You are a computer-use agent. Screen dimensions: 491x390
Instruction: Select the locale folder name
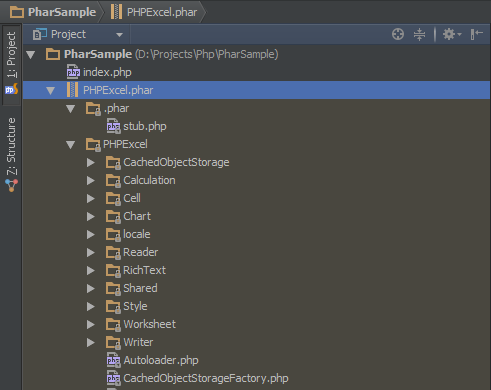pos(137,234)
